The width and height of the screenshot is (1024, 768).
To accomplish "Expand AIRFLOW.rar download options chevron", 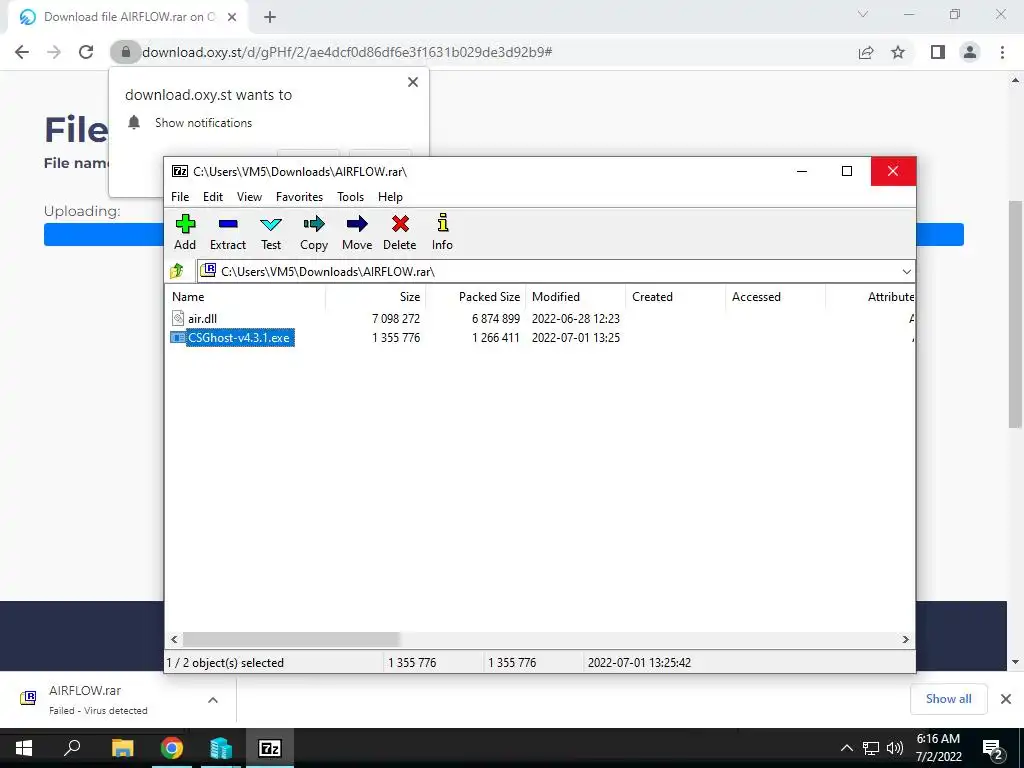I will tap(213, 699).
